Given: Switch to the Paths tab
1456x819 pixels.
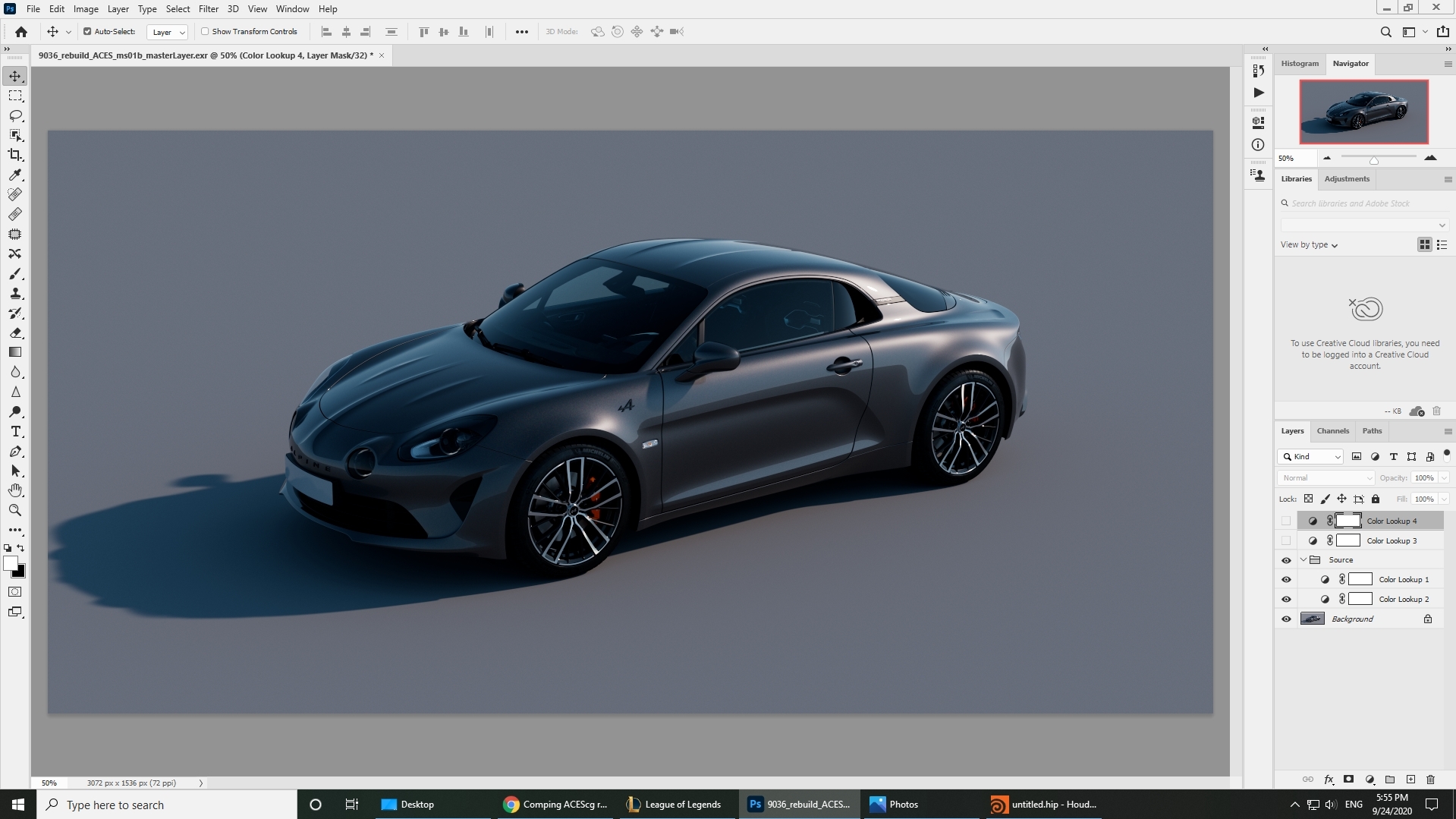Looking at the screenshot, I should point(1372,430).
